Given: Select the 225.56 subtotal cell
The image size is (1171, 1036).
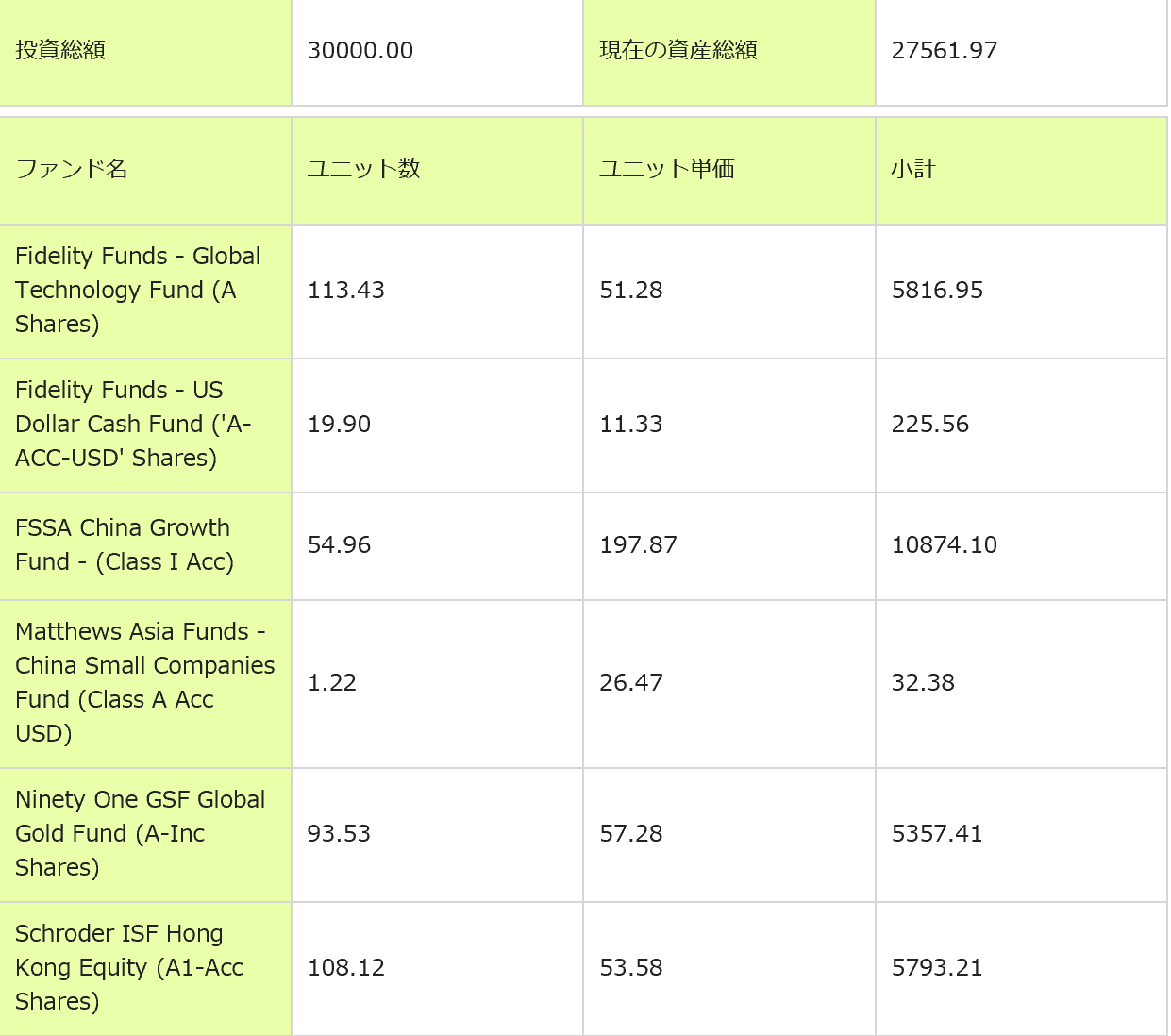Looking at the screenshot, I should 930,424.
